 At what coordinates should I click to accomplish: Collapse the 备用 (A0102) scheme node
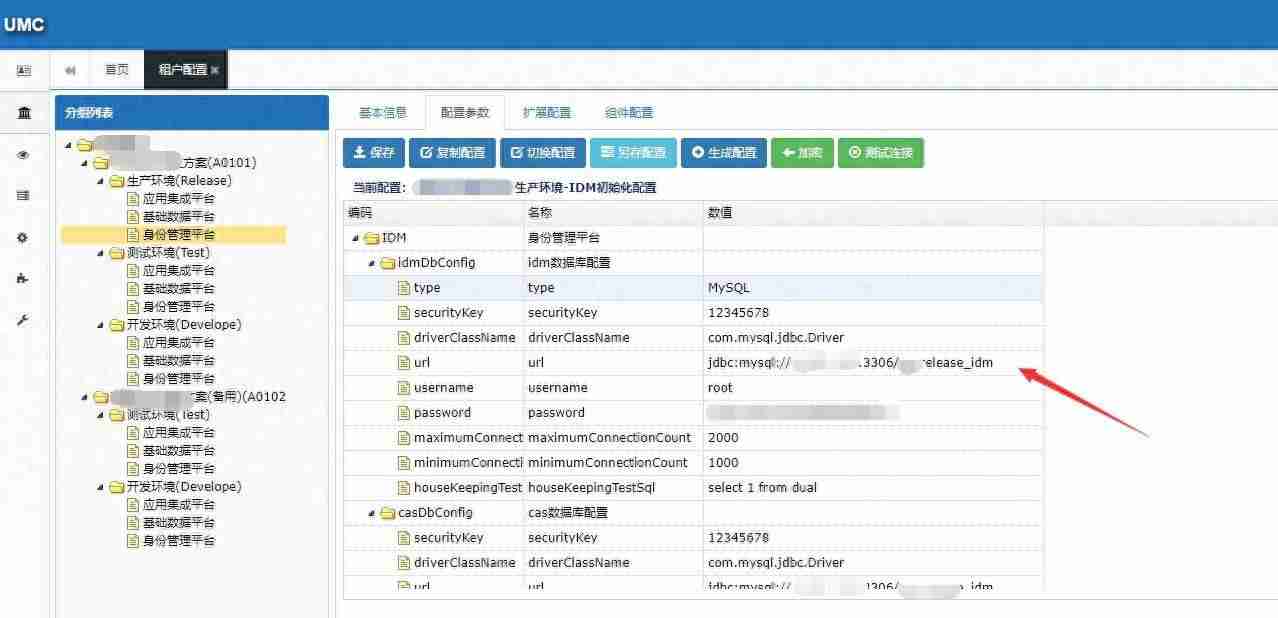pyautogui.click(x=84, y=397)
